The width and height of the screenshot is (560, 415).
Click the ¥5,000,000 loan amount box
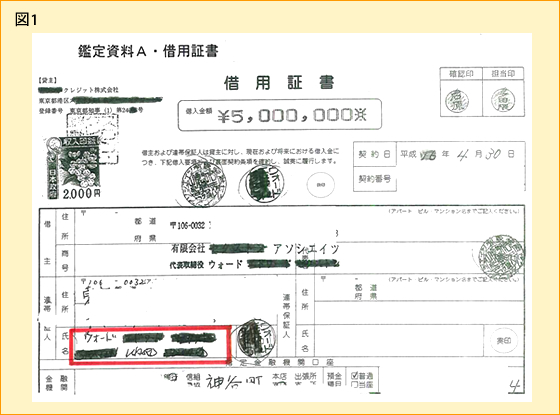280,115
